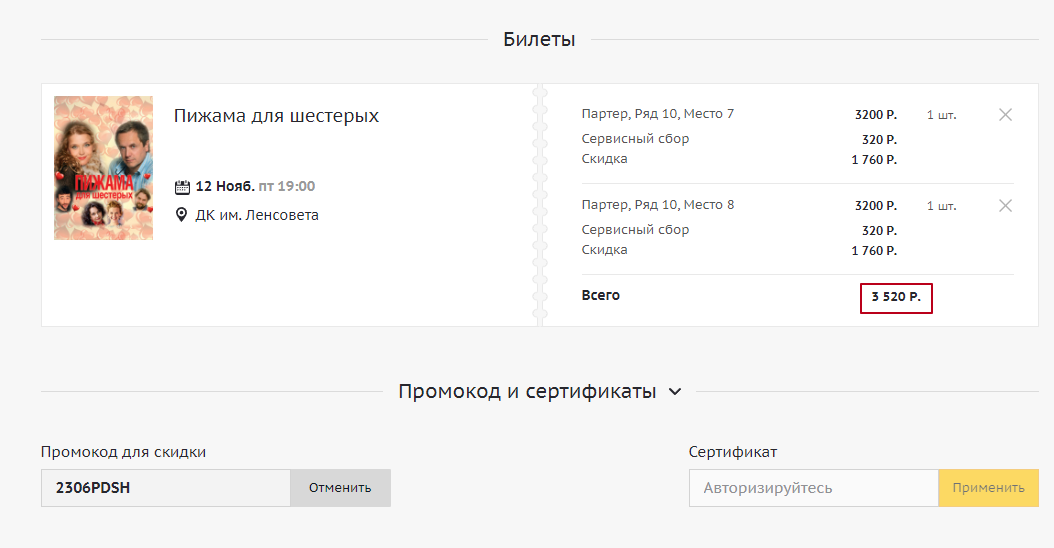
Task: Click the venue ДК им. Ленсовета
Action: click(x=257, y=215)
